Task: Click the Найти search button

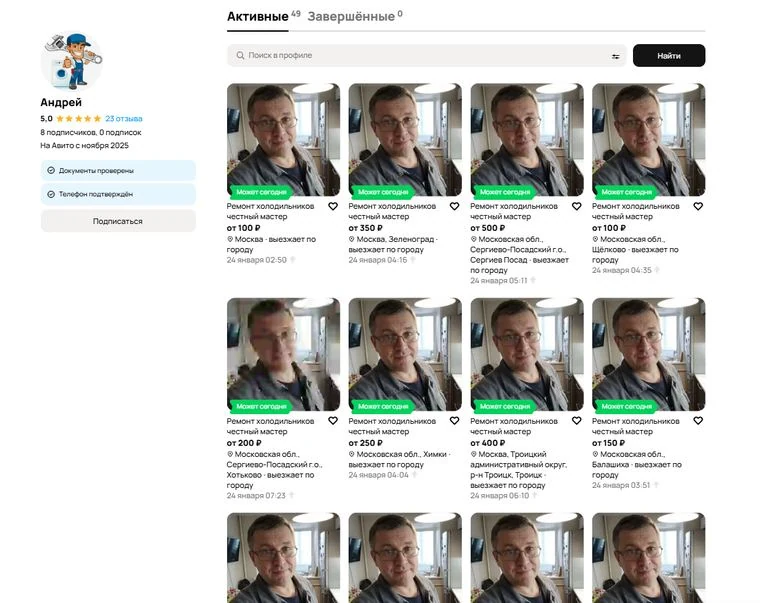Action: tap(669, 56)
